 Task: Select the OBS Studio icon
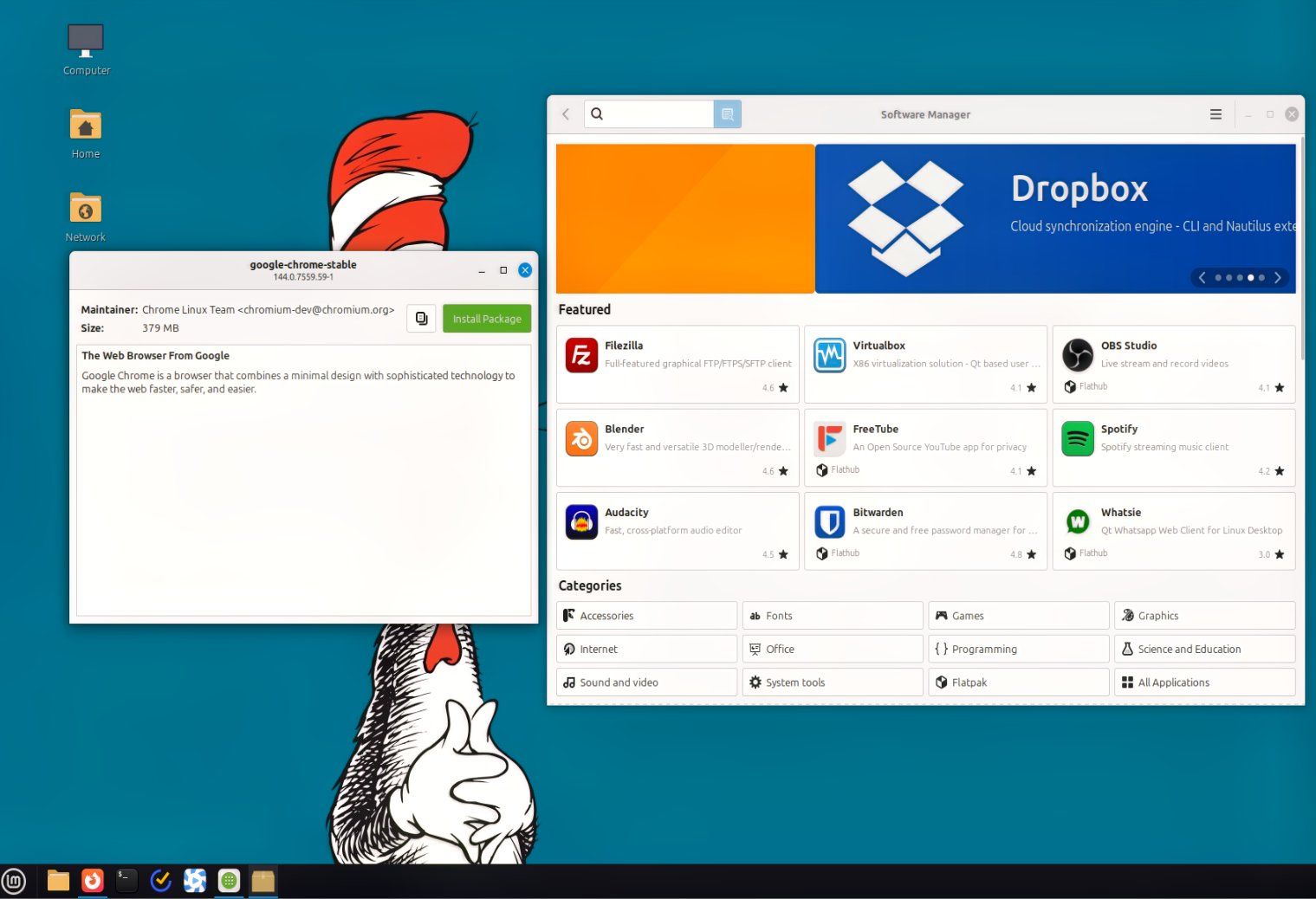(1077, 355)
